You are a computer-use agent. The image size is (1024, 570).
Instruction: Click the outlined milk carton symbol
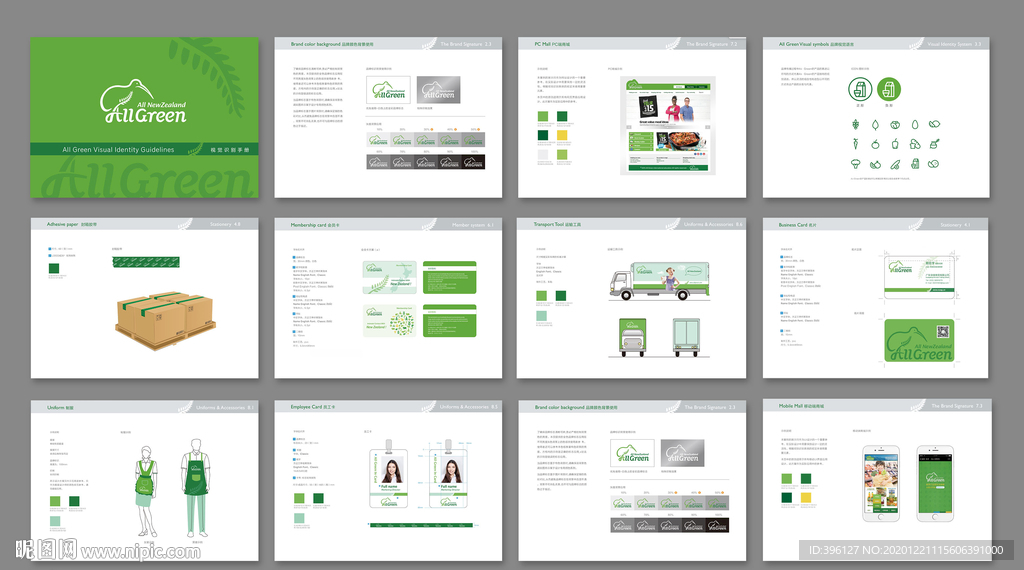coord(859,89)
